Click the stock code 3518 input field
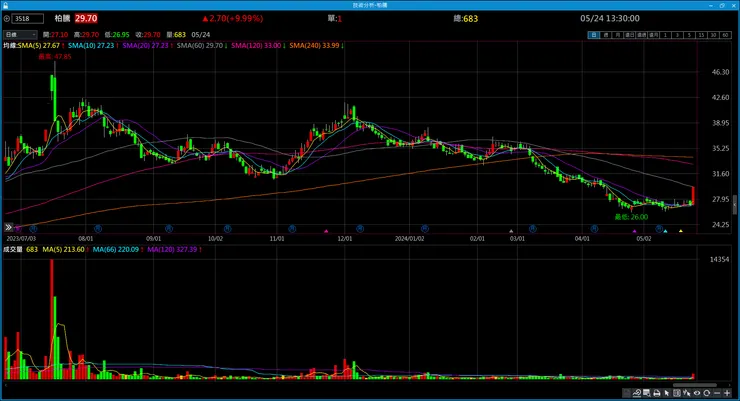Viewport: 740px width, 401px height. point(28,19)
